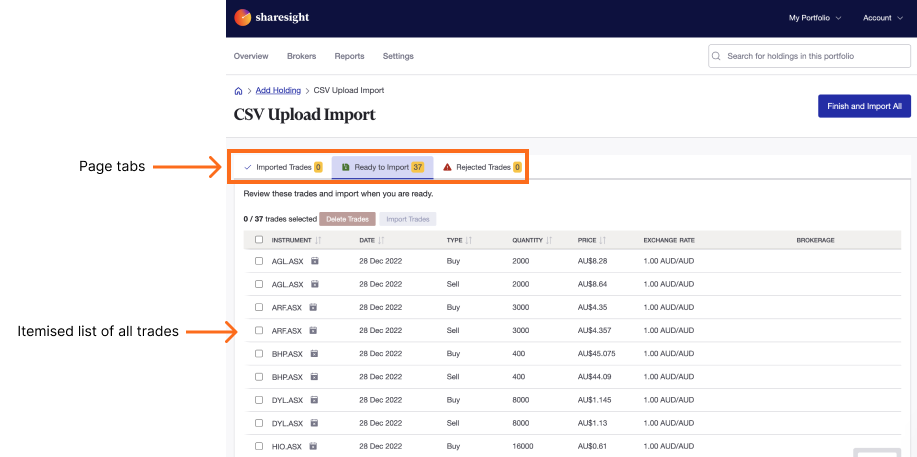Image resolution: width=917 pixels, height=457 pixels.
Task: Click the magnifier icon in search box
Action: click(716, 56)
